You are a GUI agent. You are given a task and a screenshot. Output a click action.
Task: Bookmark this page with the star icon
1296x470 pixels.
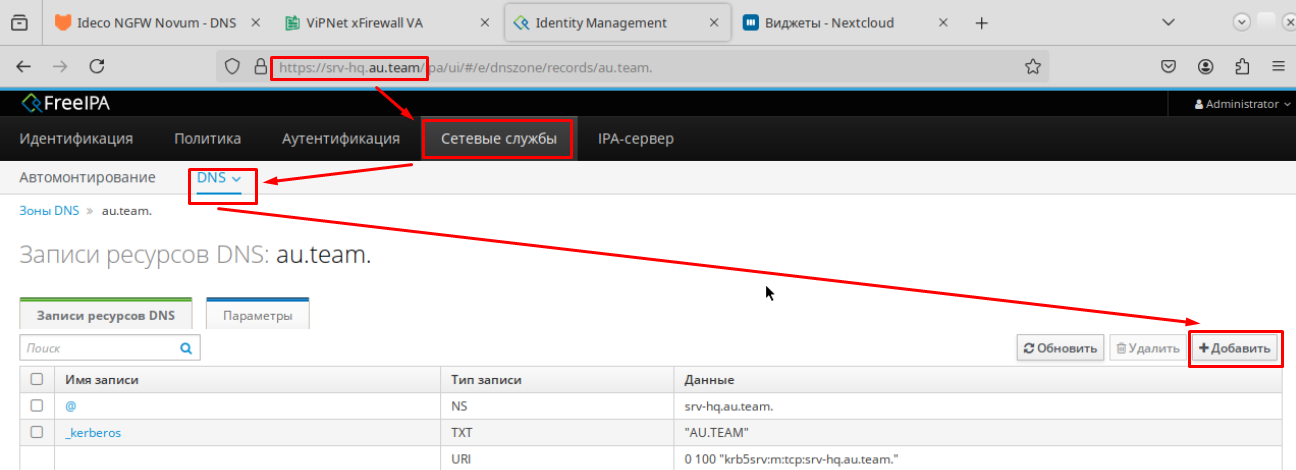click(x=1033, y=66)
